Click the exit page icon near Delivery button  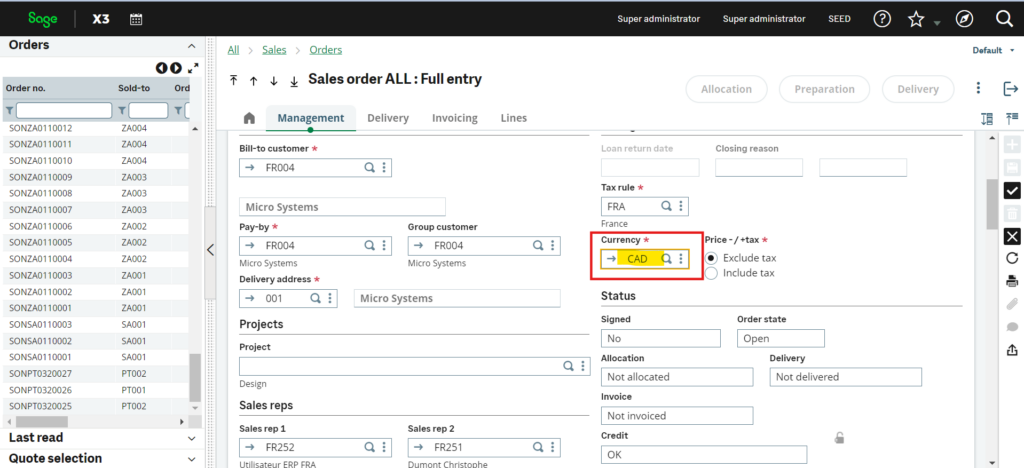click(x=1010, y=89)
